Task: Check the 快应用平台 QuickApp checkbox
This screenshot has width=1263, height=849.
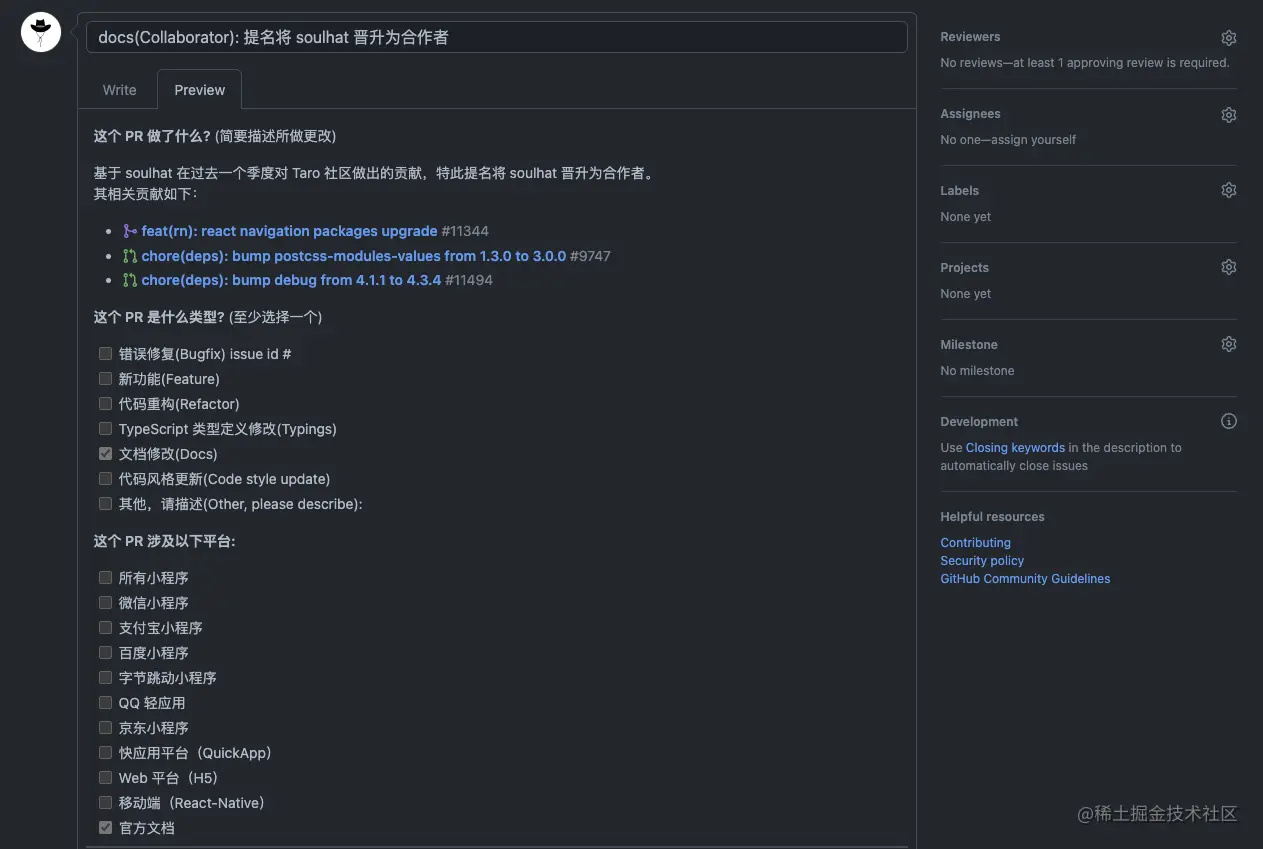Action: (105, 752)
